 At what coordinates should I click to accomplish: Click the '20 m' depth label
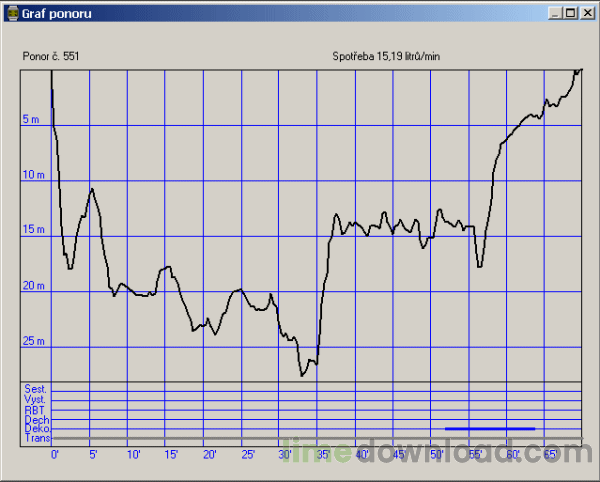coord(33,285)
